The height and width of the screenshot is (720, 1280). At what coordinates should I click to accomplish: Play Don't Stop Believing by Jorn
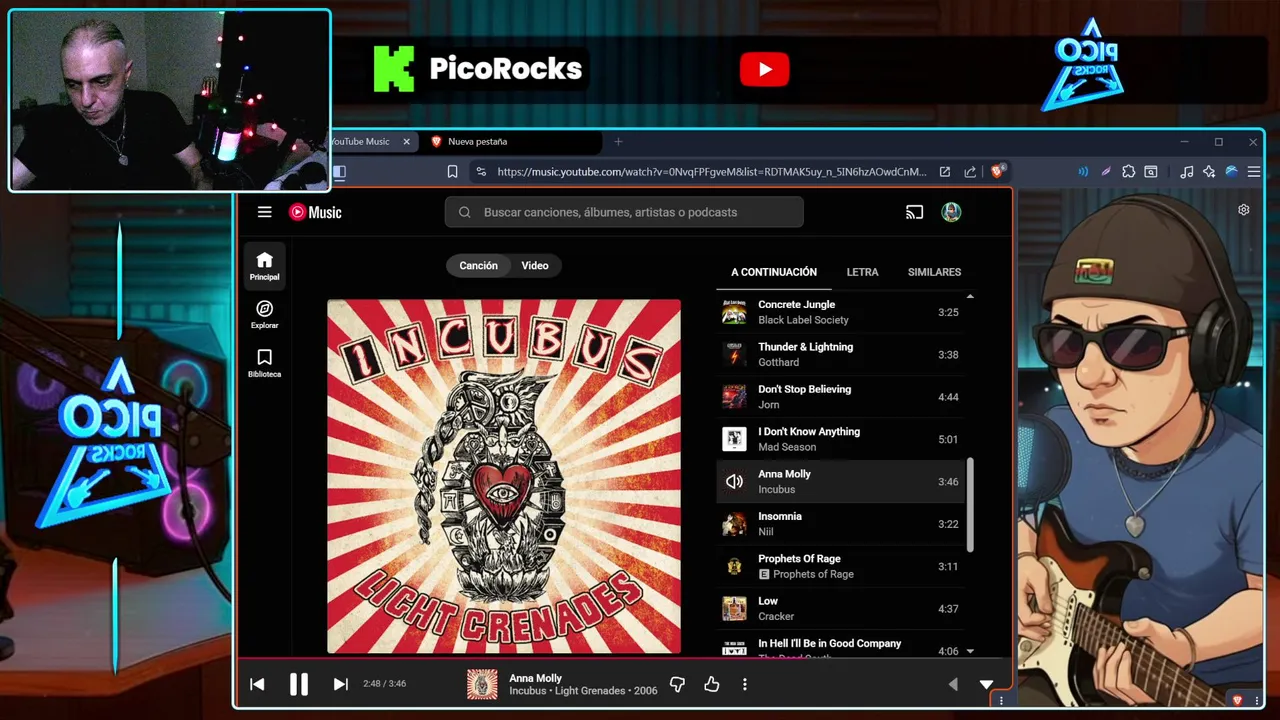(x=840, y=397)
